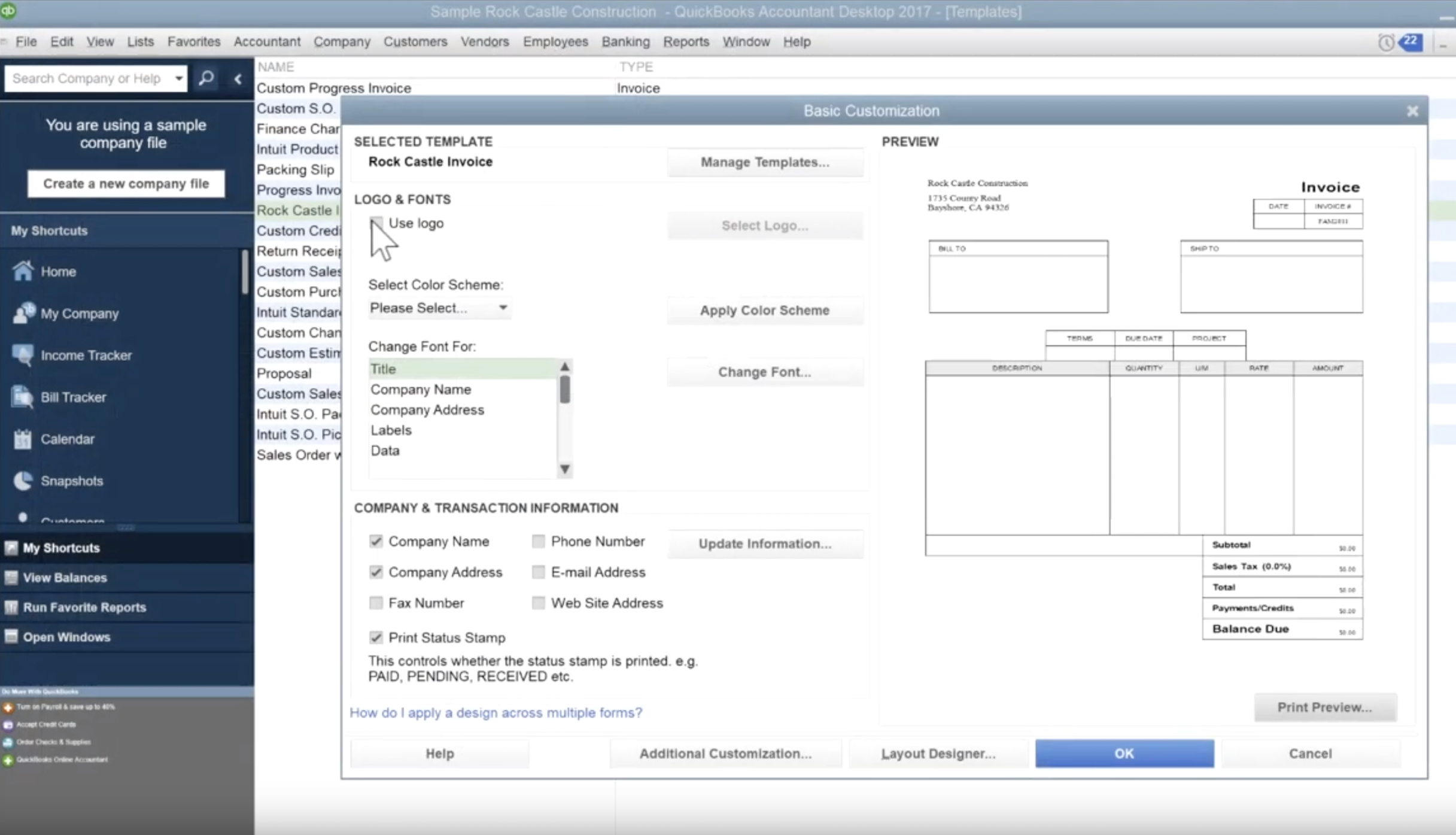The height and width of the screenshot is (835, 1456).
Task: Click the Change Font button
Action: [764, 371]
